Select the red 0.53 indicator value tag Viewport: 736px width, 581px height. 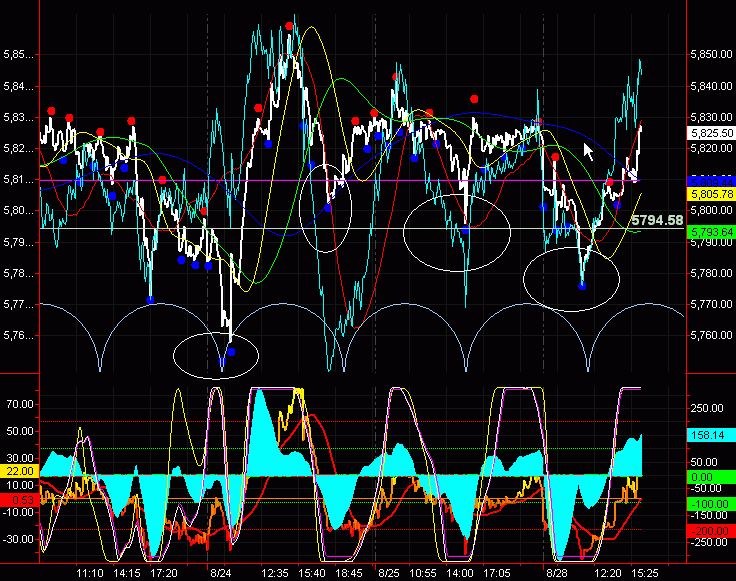click(x=19, y=500)
